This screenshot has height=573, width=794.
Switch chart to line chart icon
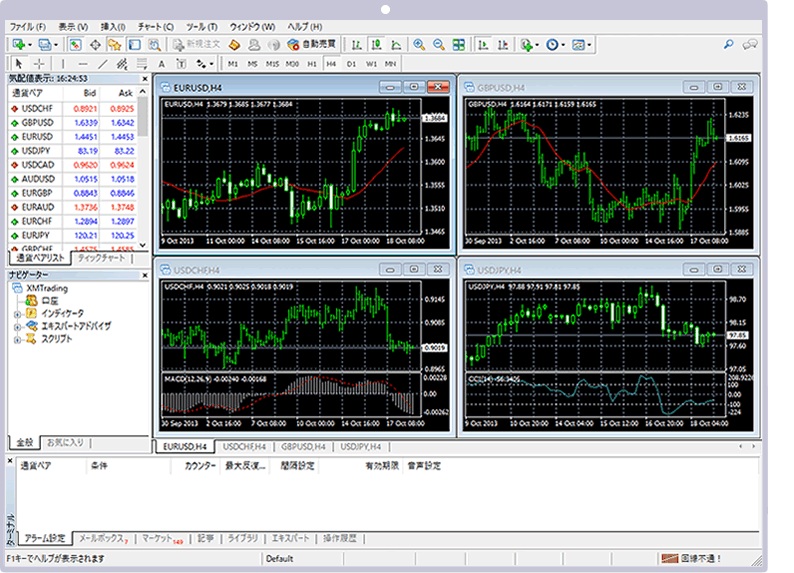pyautogui.click(x=396, y=45)
